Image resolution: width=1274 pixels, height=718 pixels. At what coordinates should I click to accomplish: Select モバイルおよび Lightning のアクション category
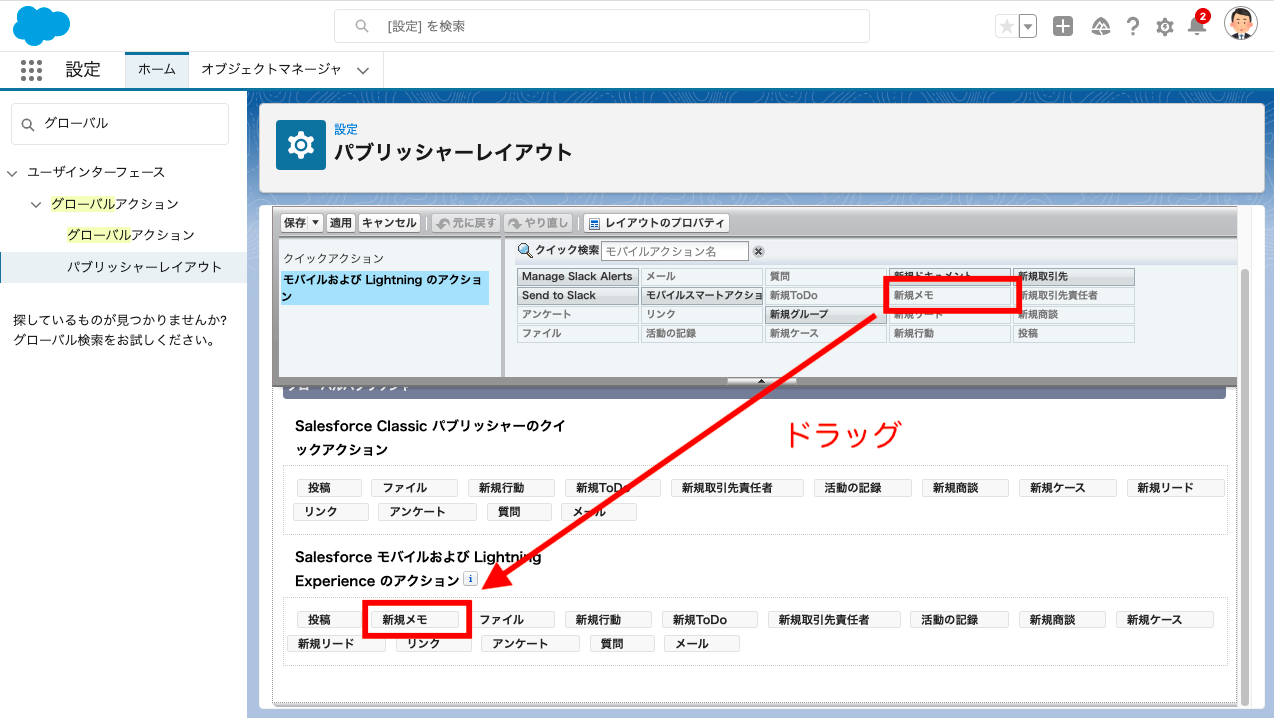tap(385, 288)
